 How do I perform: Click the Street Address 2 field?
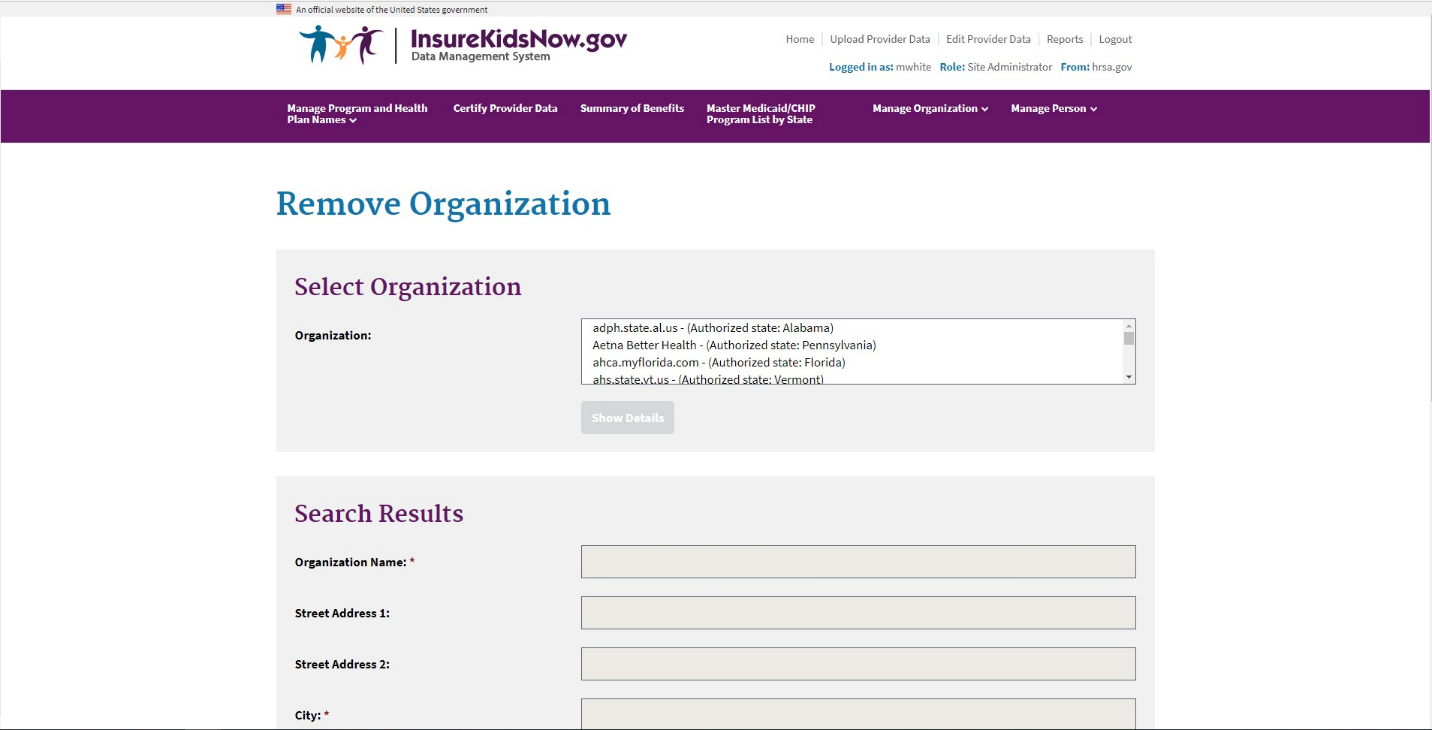coord(858,664)
